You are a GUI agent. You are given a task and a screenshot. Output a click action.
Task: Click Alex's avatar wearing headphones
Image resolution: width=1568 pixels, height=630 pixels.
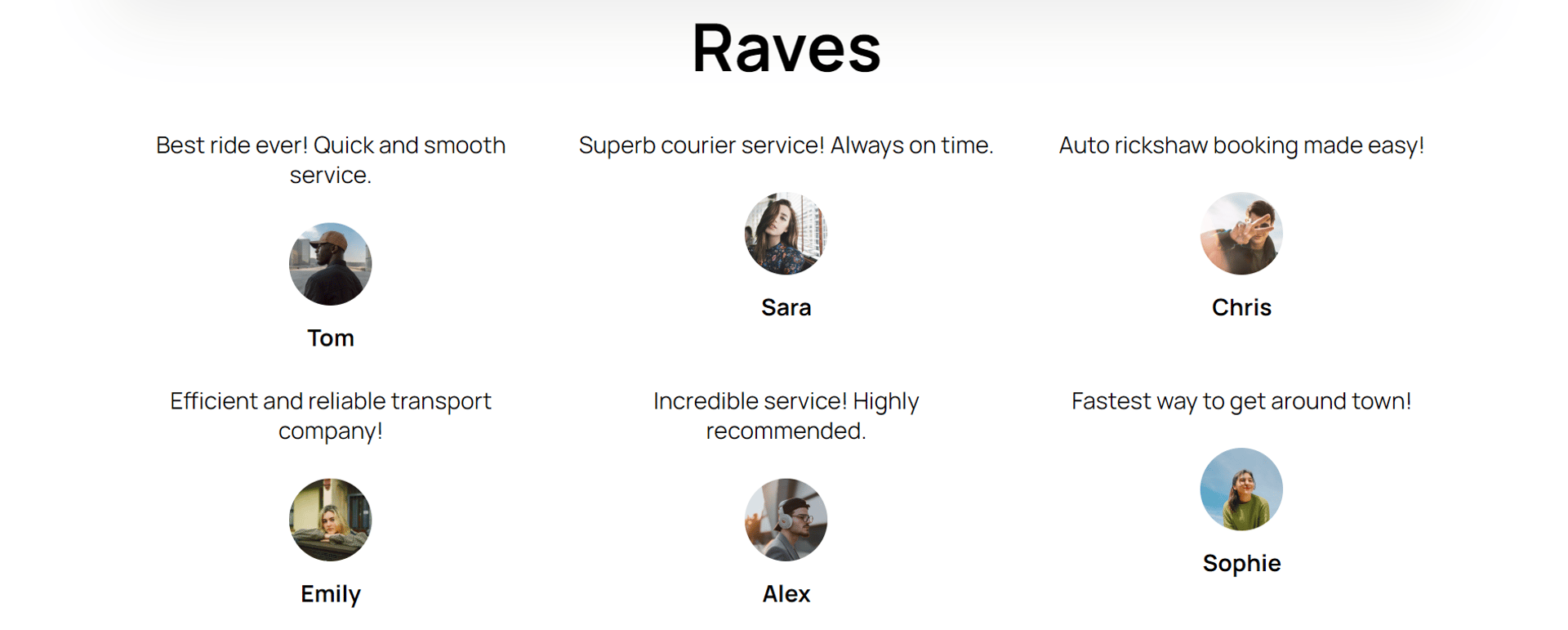point(786,520)
